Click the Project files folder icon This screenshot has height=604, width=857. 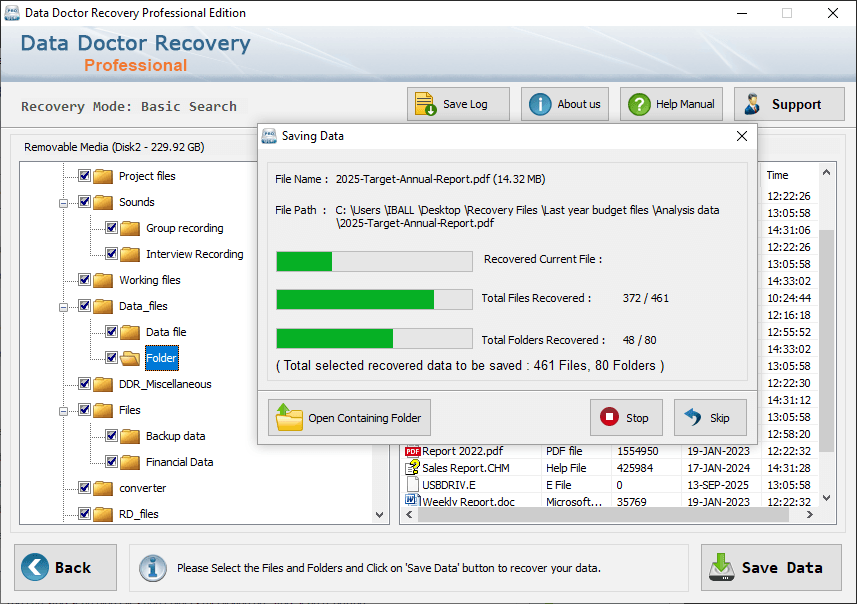click(x=103, y=176)
